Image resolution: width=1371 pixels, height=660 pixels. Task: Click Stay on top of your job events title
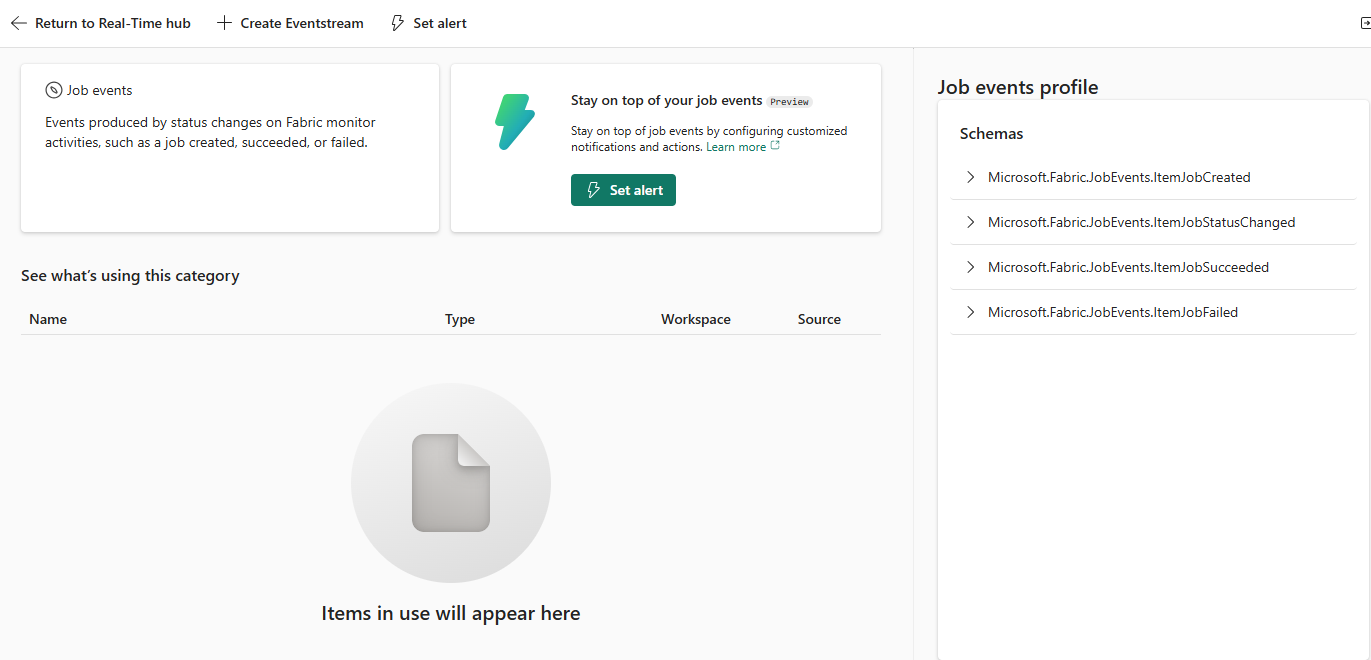click(x=667, y=100)
